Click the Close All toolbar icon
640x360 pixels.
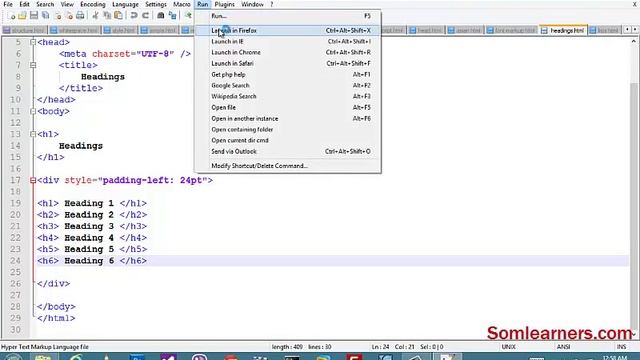pos(69,16)
